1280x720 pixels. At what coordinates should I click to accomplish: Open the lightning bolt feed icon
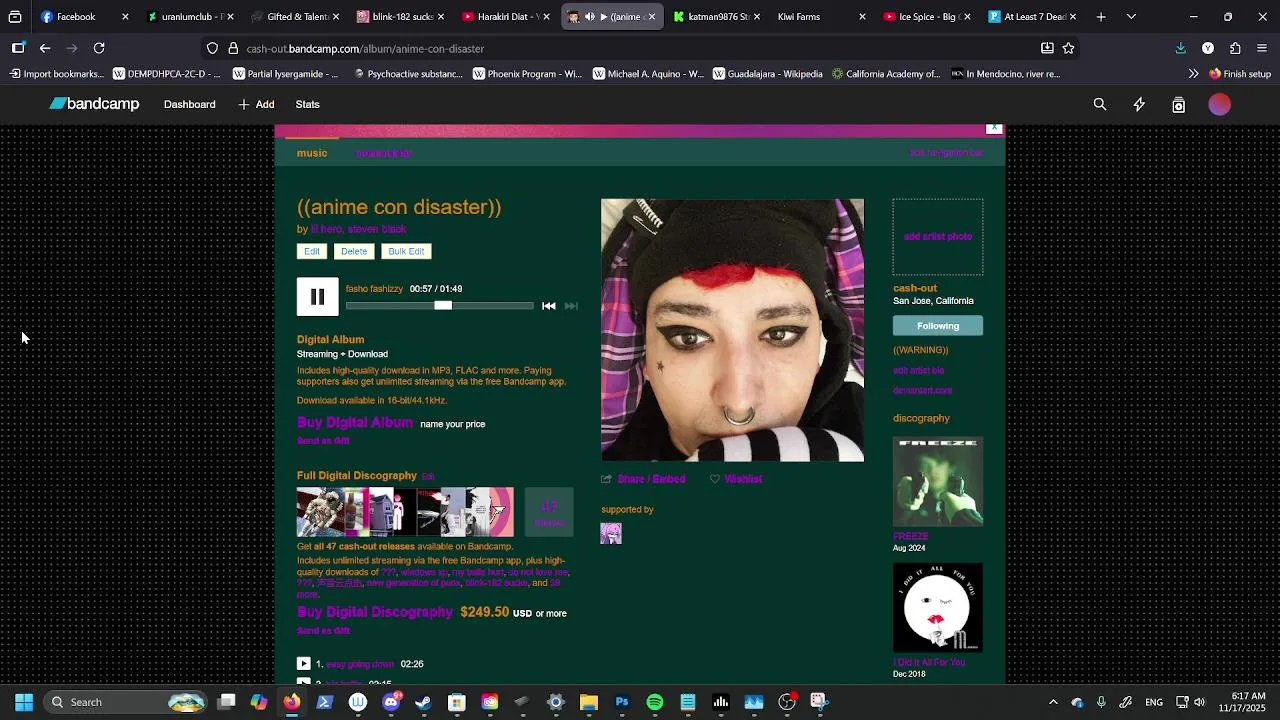pos(1139,104)
